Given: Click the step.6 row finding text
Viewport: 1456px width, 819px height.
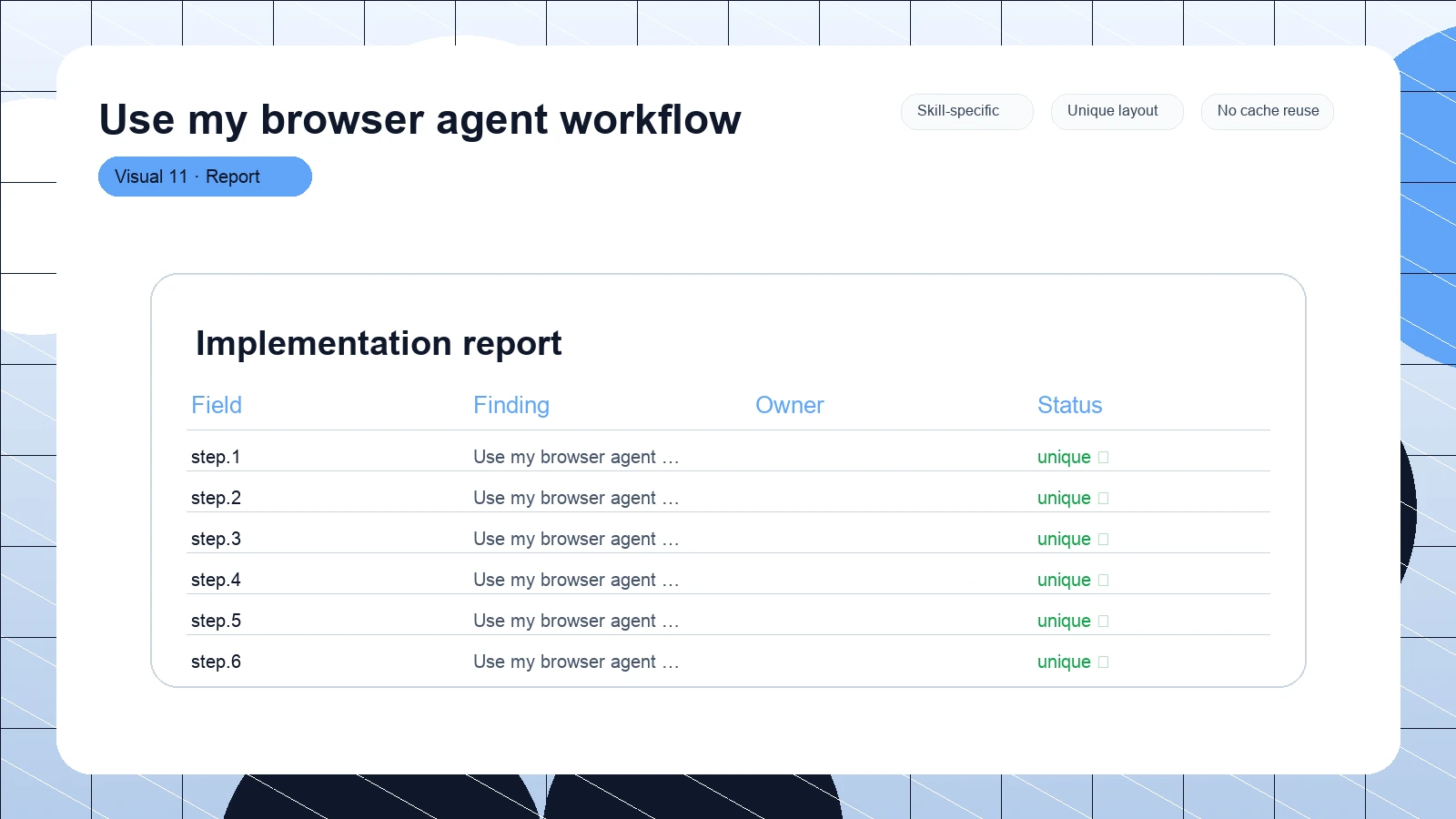Looking at the screenshot, I should tap(576, 662).
